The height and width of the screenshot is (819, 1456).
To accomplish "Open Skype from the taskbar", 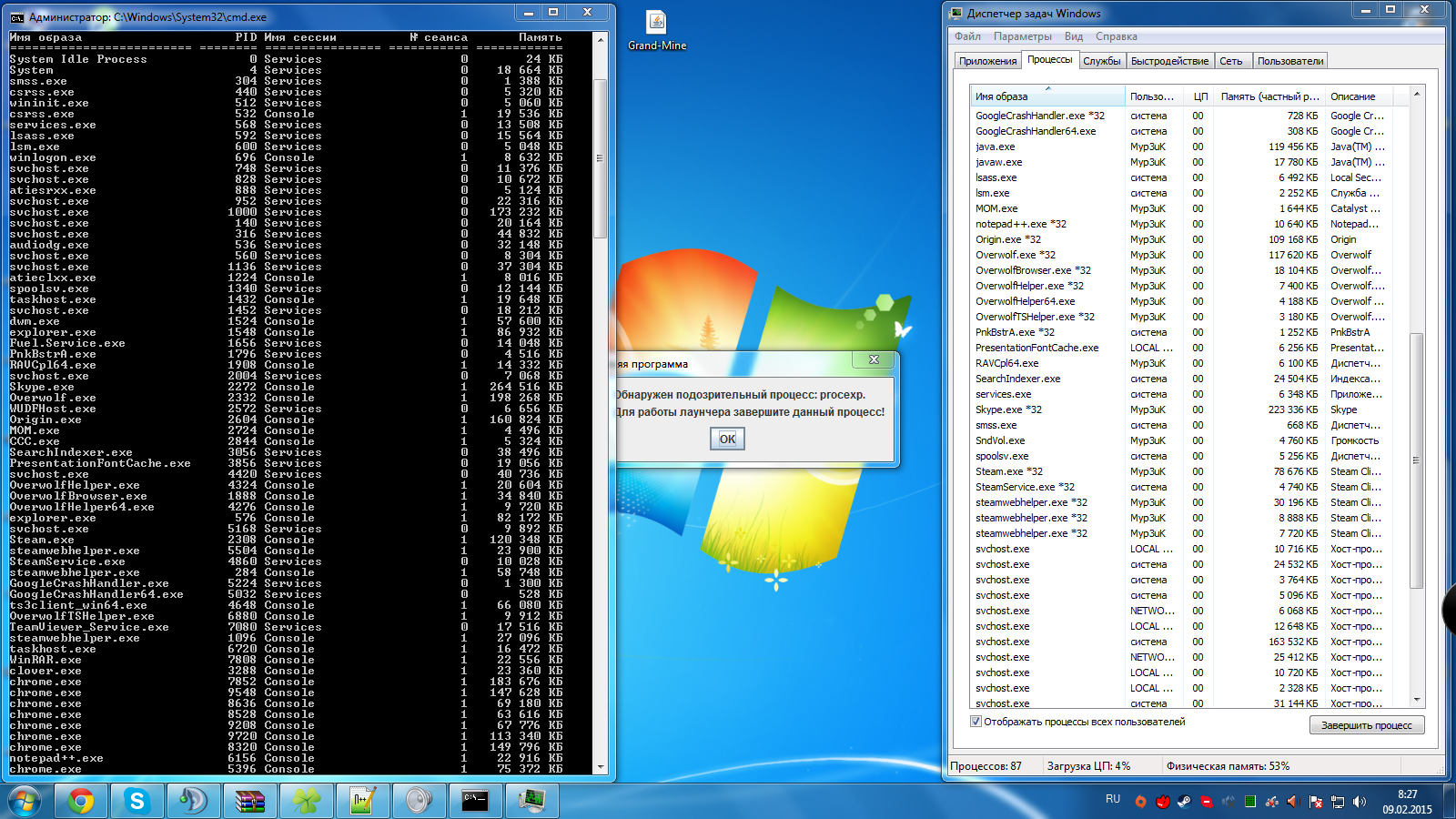I will 136,801.
